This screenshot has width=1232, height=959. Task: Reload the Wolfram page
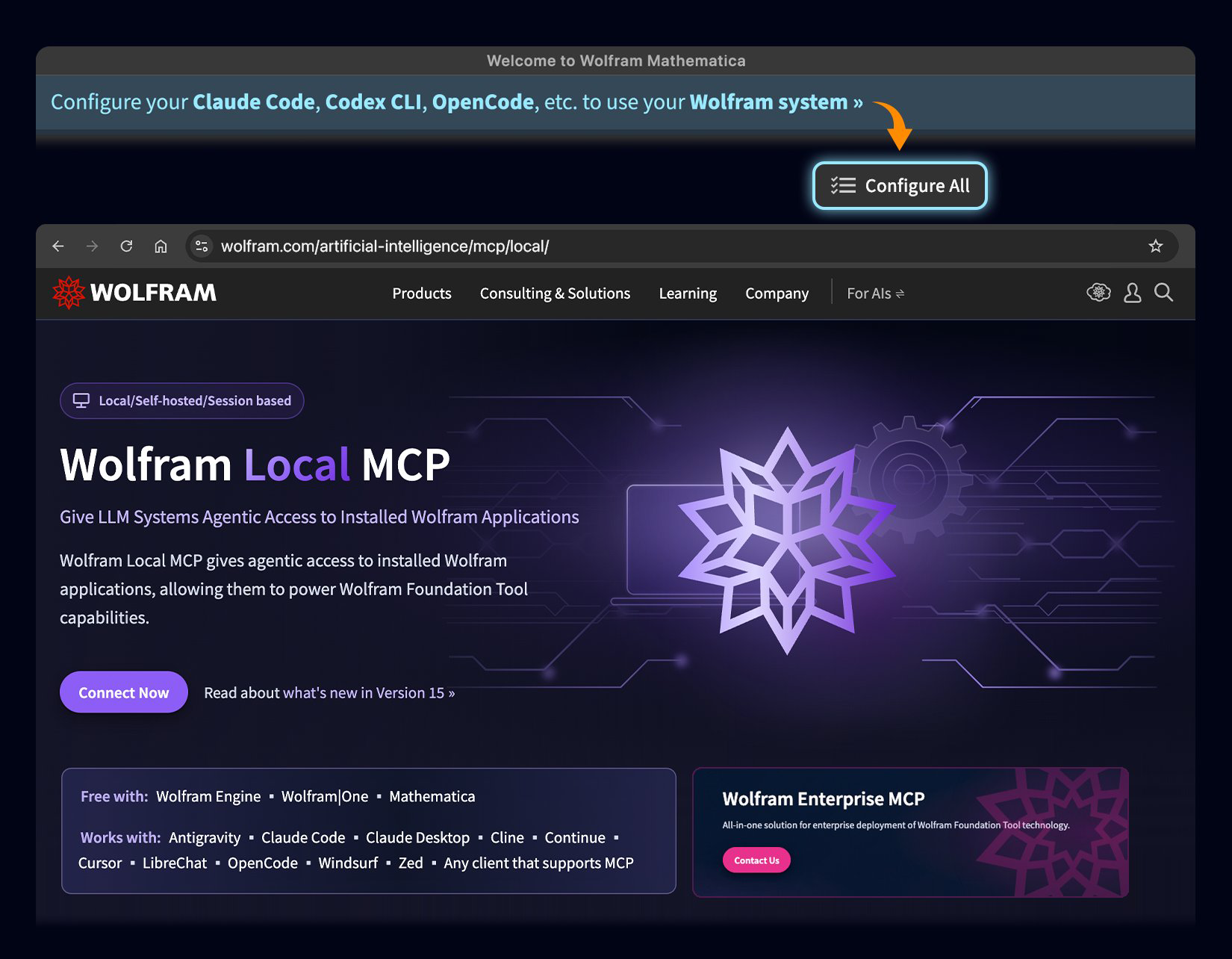click(126, 246)
